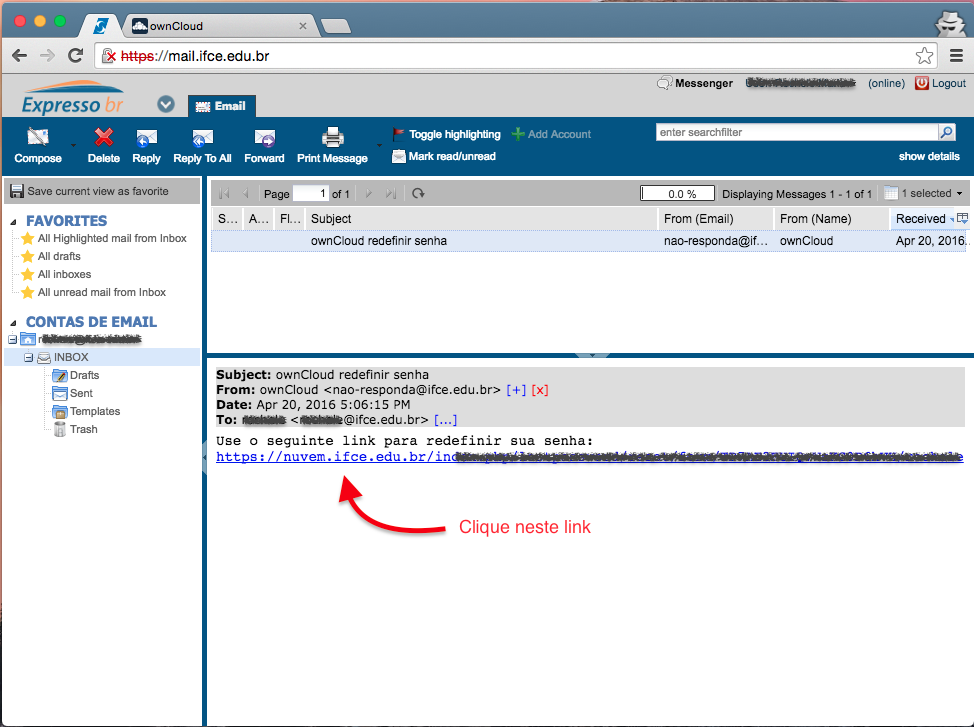The width and height of the screenshot is (974, 727).
Task: Open the Expresso application dropdown arrow
Action: point(166,104)
